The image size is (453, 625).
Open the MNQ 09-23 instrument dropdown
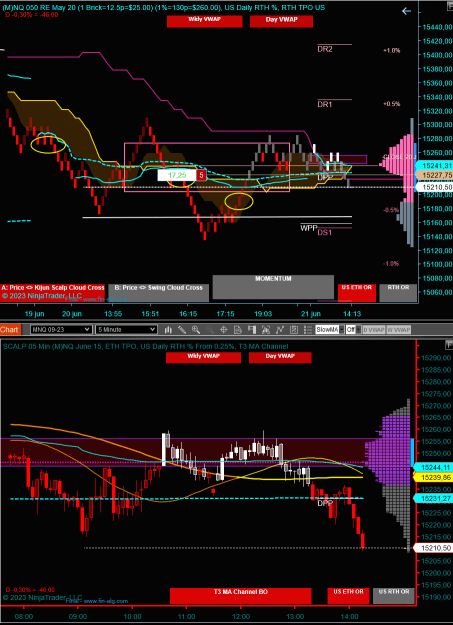click(x=61, y=330)
